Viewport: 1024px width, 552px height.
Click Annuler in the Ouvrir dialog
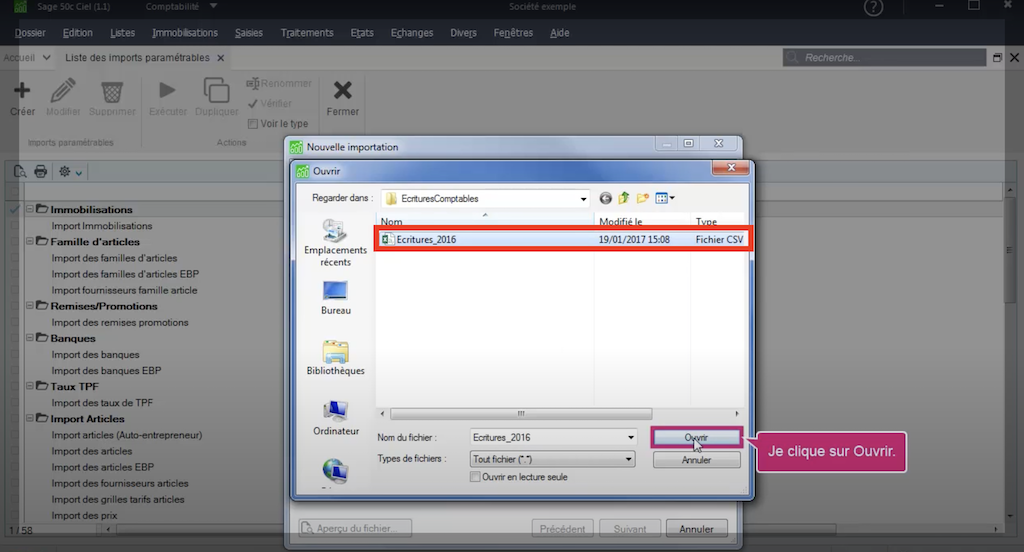tap(696, 460)
